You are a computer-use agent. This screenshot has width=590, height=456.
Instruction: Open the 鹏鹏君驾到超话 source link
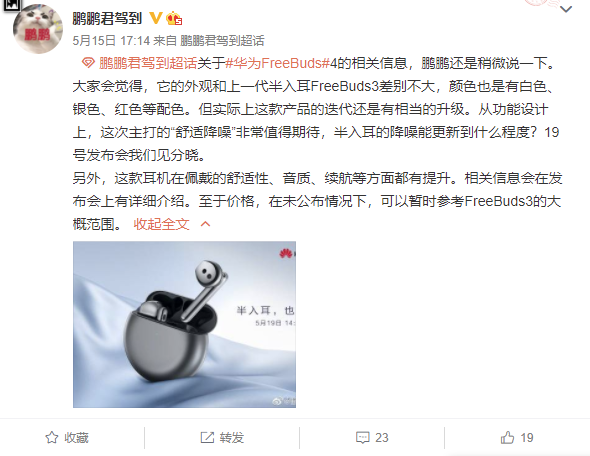click(222, 40)
